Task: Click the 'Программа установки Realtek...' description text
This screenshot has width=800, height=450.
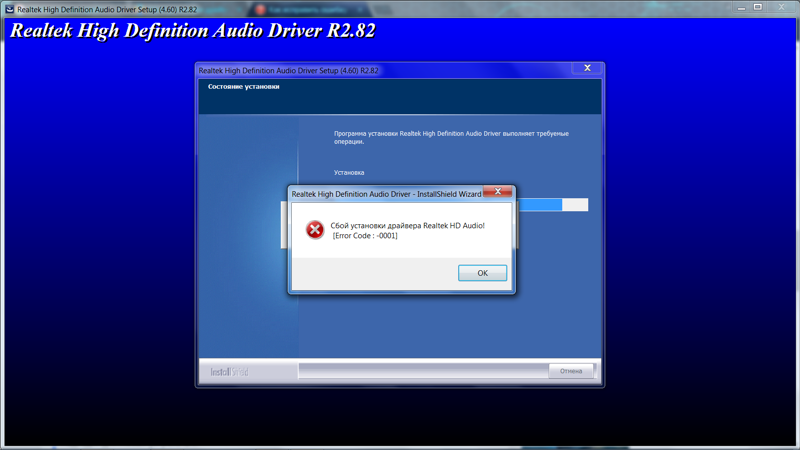Action: point(451,138)
